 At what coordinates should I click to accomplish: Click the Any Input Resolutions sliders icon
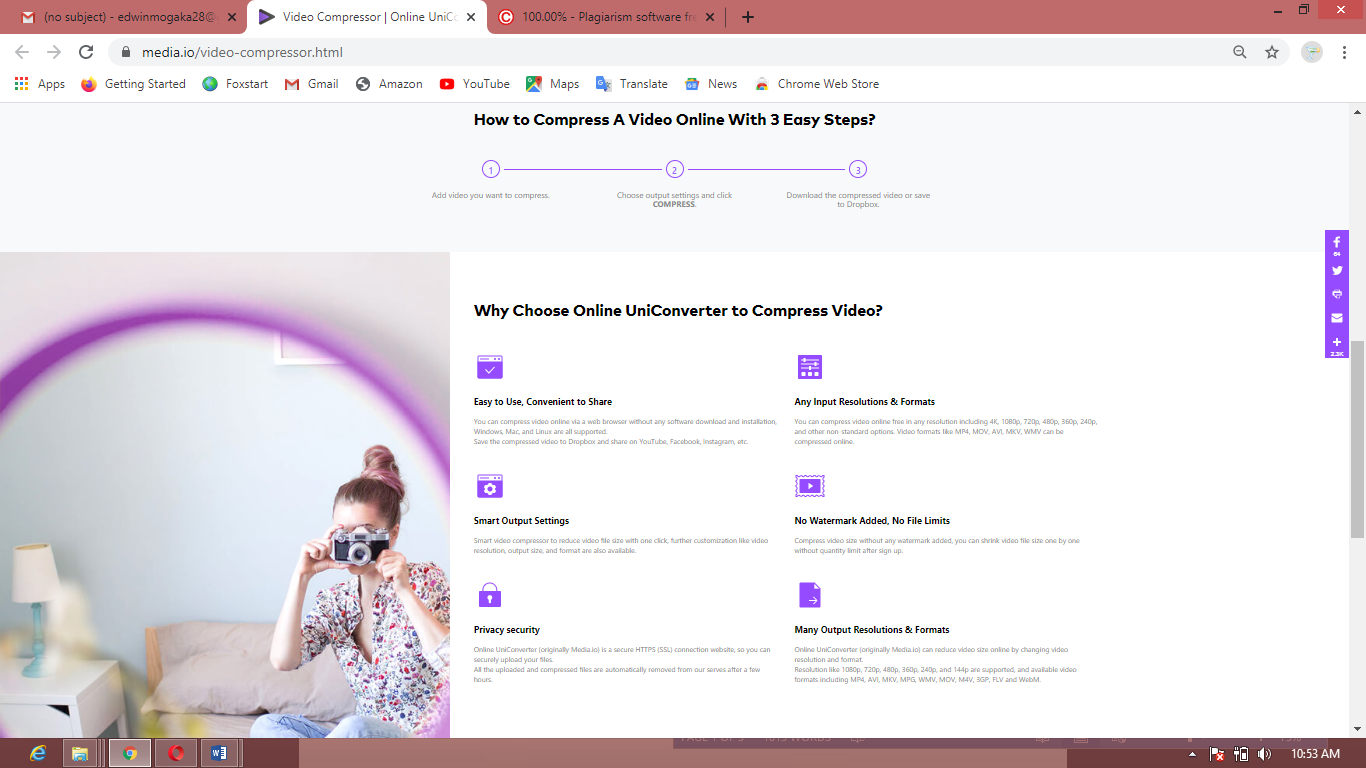coord(809,367)
